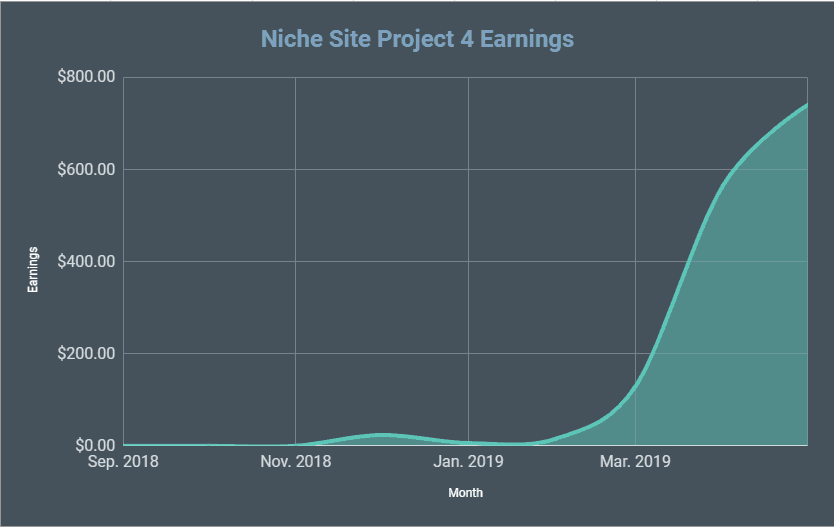834x527 pixels.
Task: Click the $200.00 y-axis label
Action: (x=86, y=353)
